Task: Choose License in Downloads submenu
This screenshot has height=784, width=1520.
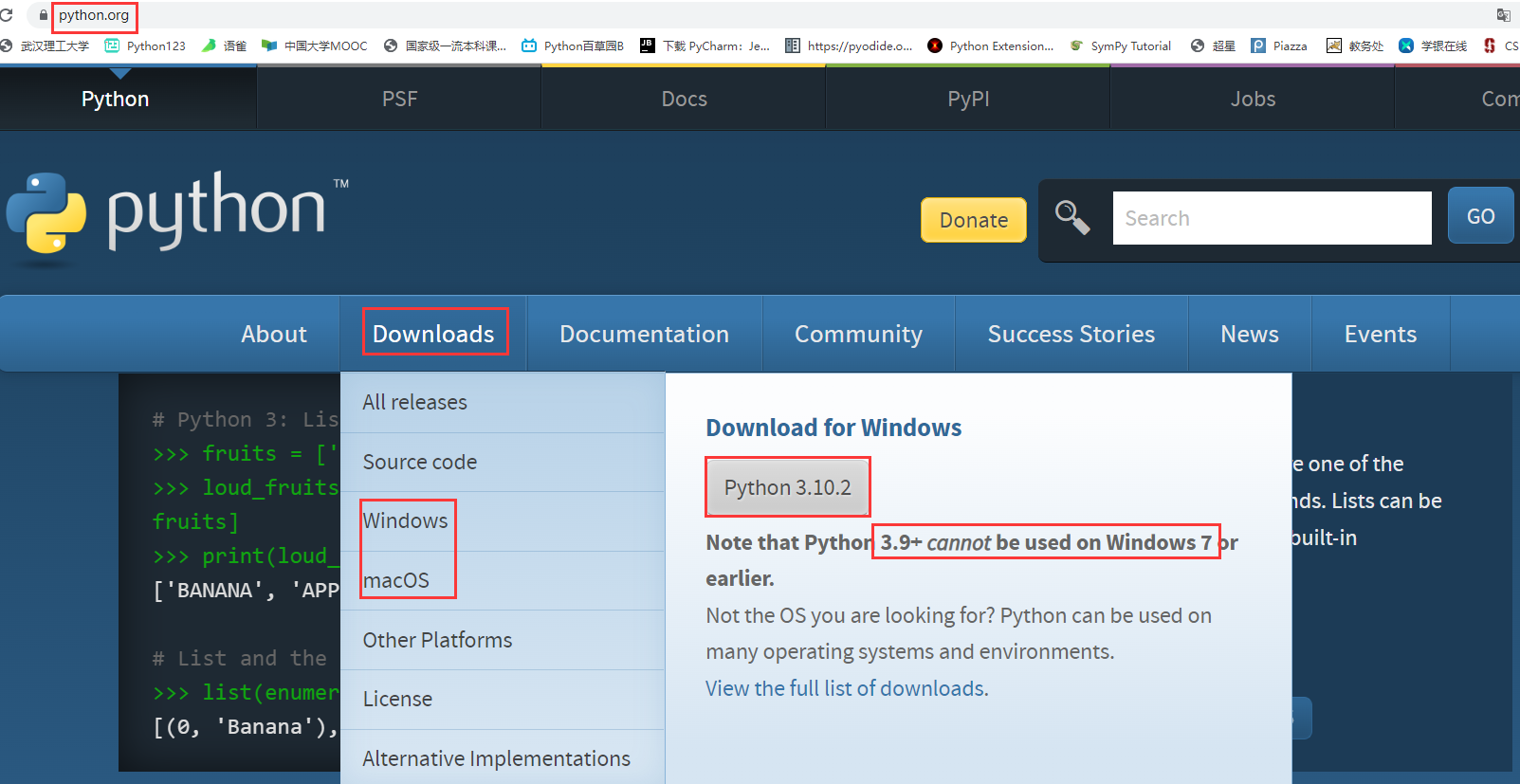Action: (x=503, y=700)
